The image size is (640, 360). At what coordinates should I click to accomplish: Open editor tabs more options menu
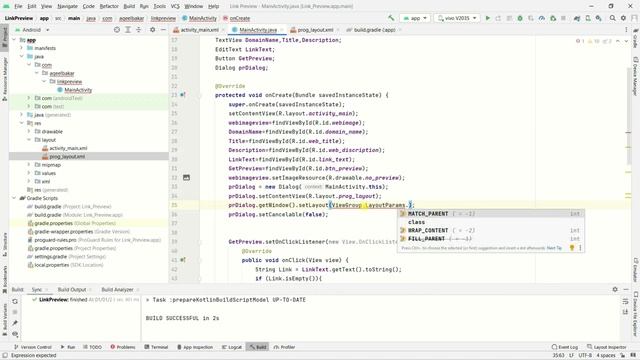click(x=626, y=30)
